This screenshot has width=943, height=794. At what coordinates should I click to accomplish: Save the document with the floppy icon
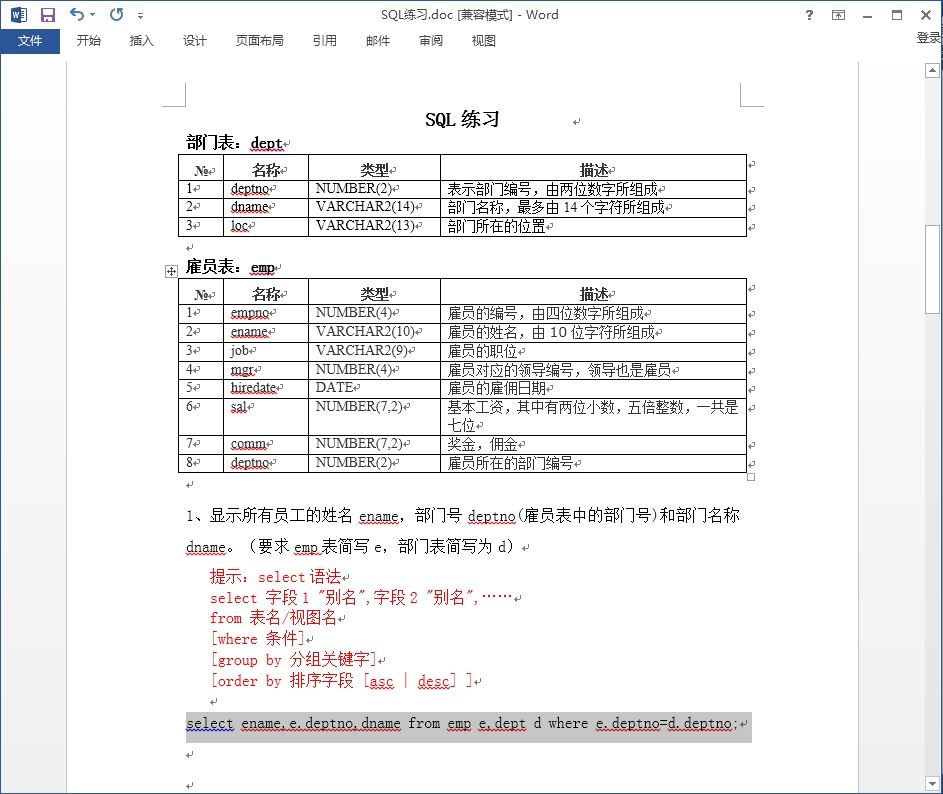(48, 14)
